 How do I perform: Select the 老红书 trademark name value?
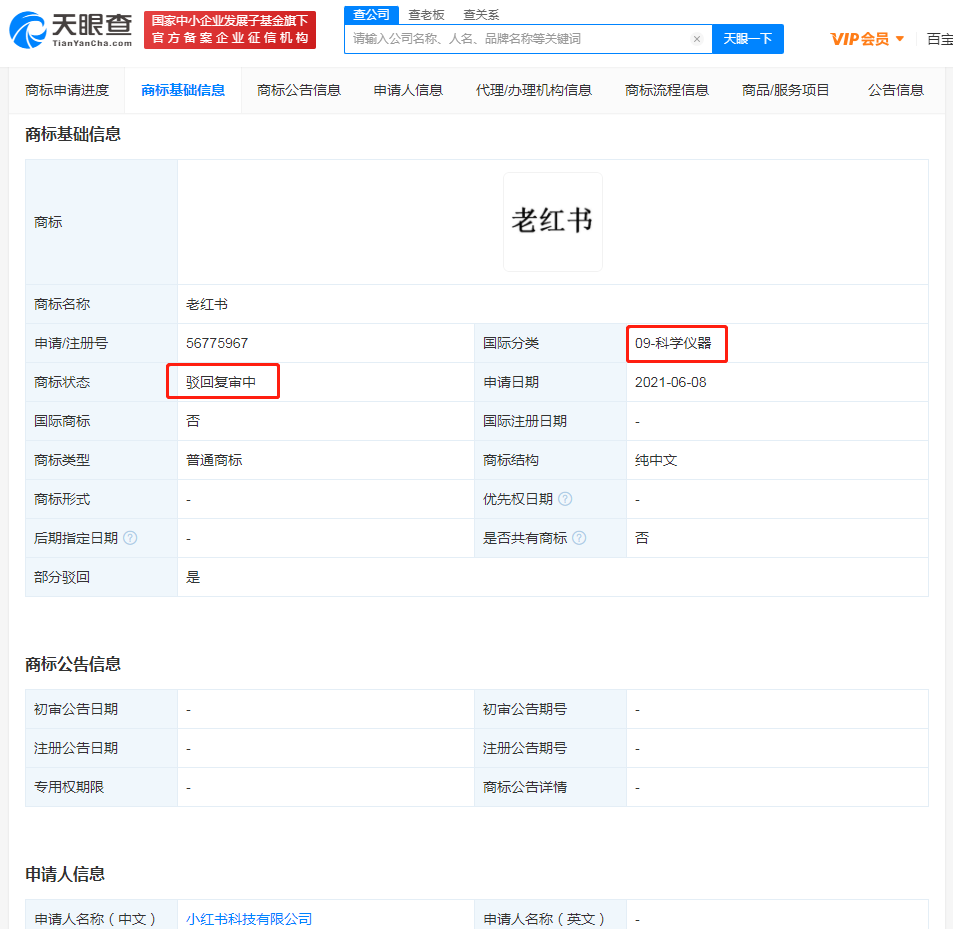207,304
